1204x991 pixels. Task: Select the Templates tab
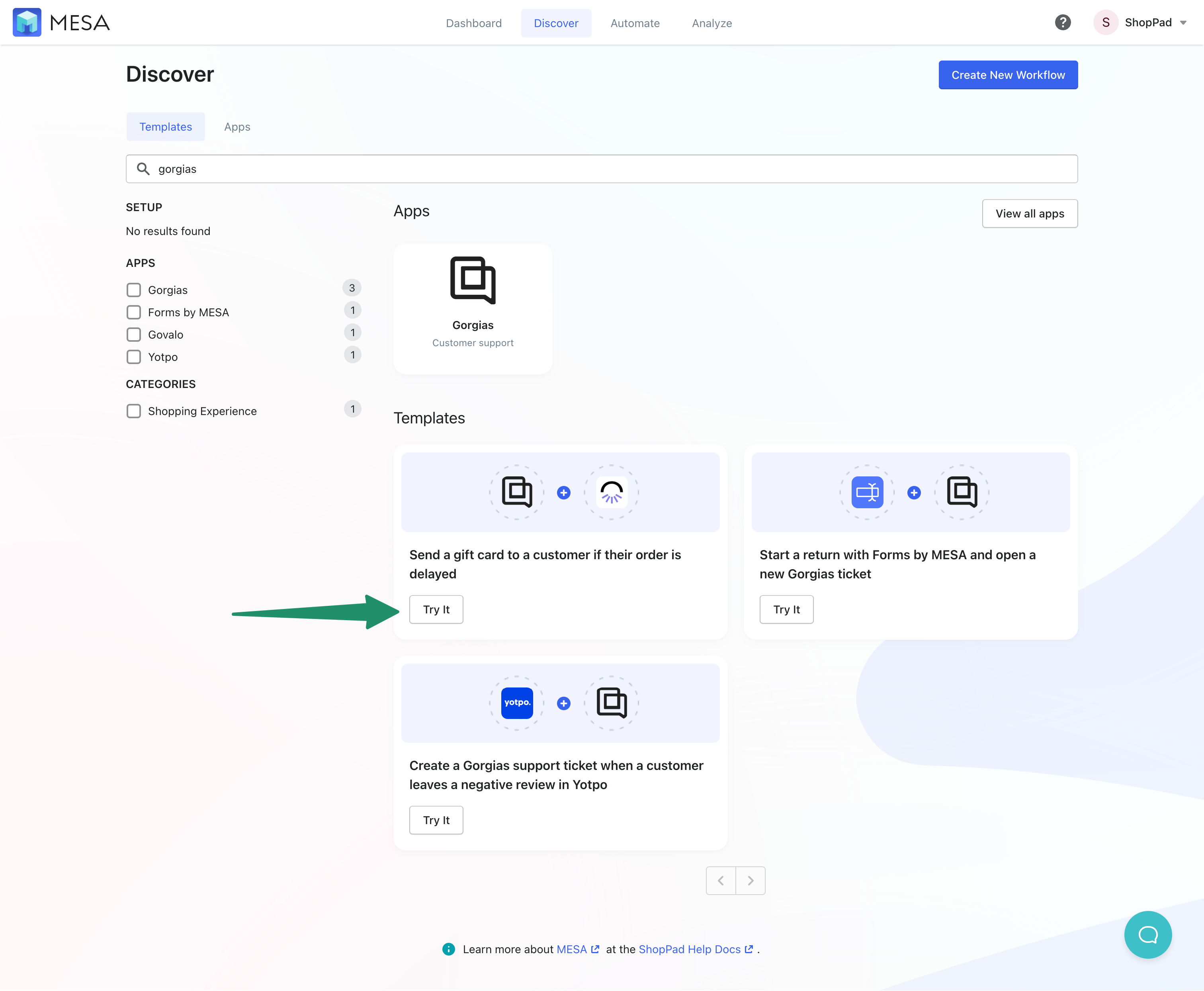coord(166,127)
